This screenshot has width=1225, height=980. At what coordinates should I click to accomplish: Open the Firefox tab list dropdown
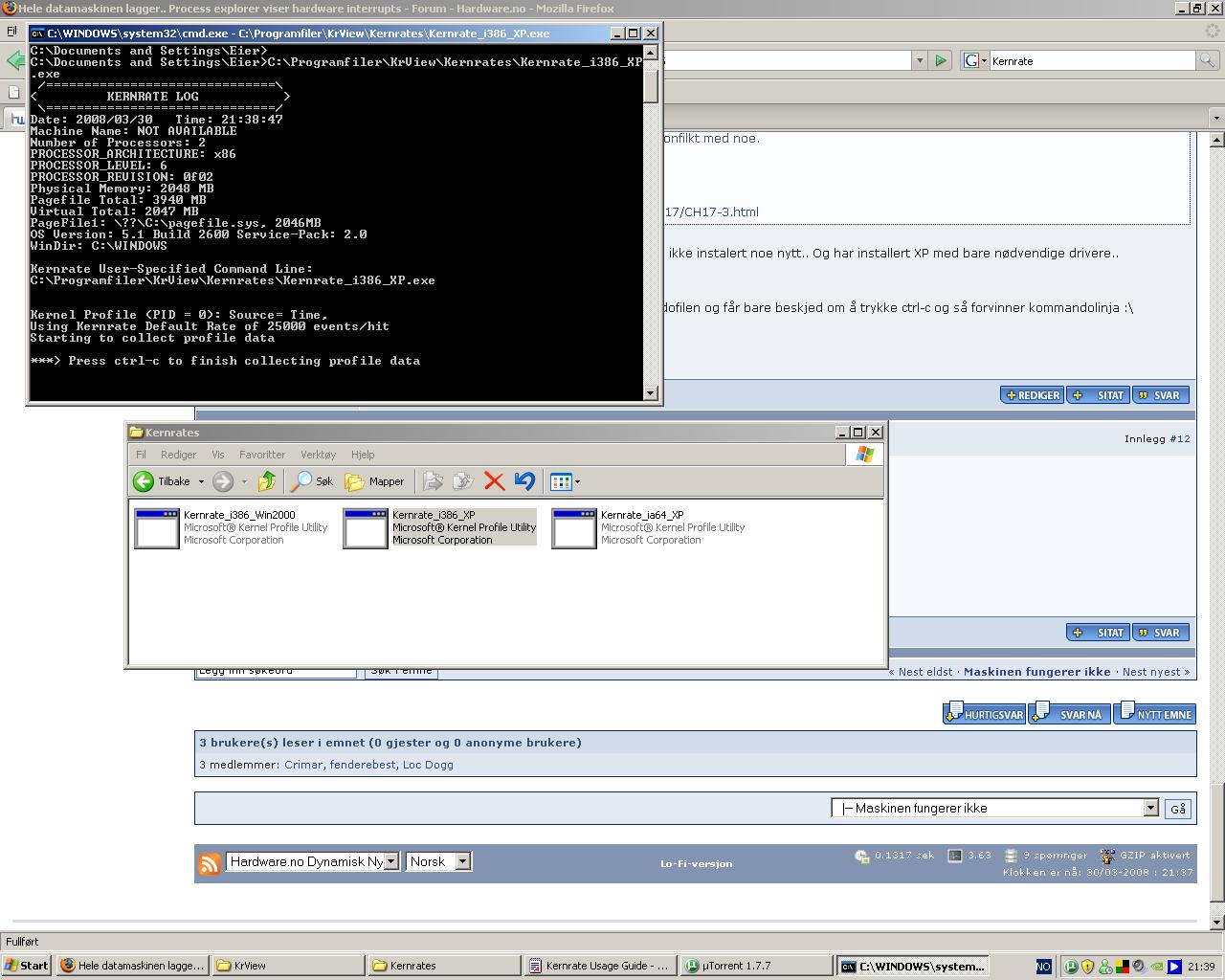(1216, 119)
